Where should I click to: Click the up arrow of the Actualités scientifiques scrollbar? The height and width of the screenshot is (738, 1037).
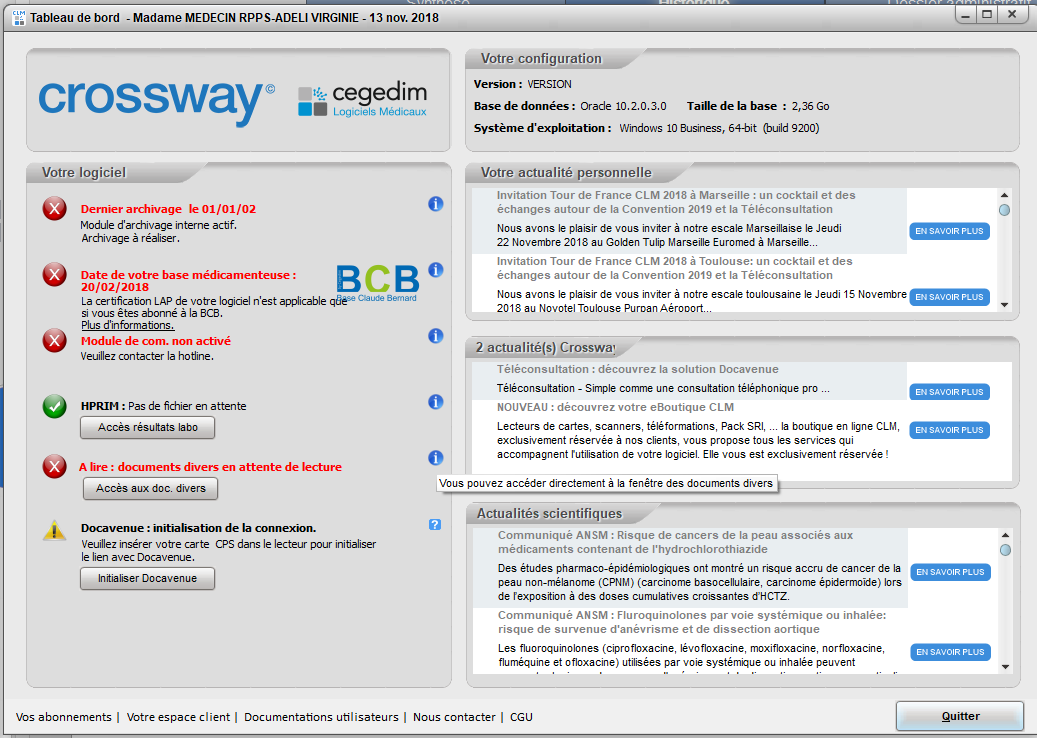(x=1005, y=535)
